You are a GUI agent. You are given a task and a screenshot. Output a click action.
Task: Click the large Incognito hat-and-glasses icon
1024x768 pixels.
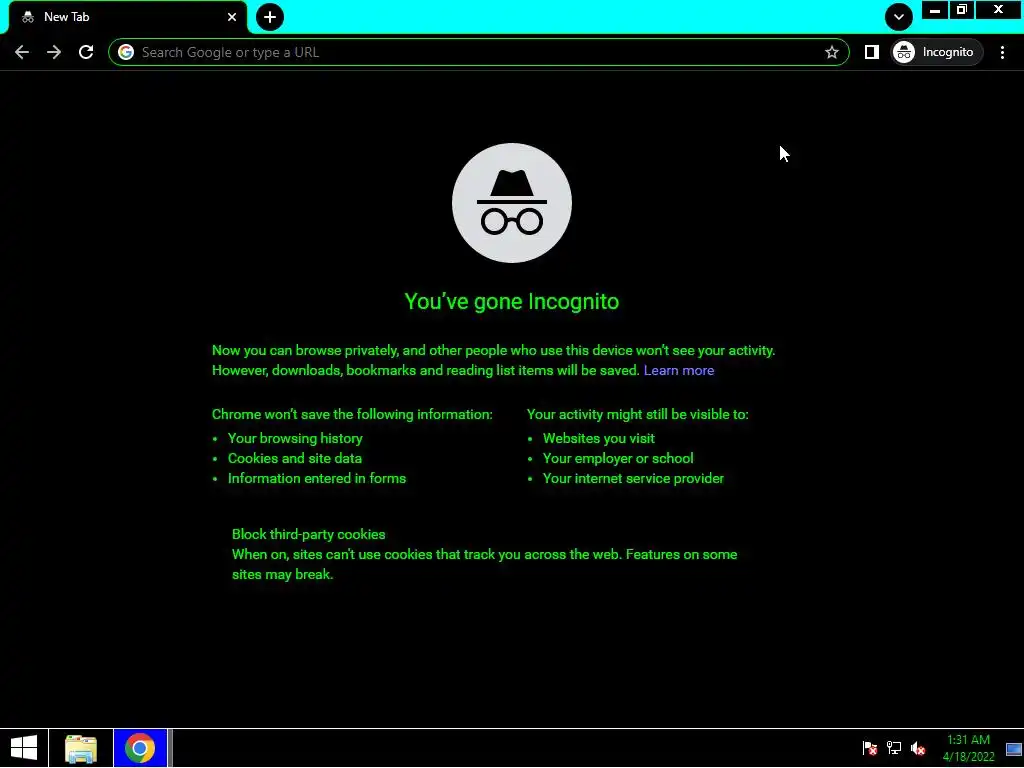512,203
